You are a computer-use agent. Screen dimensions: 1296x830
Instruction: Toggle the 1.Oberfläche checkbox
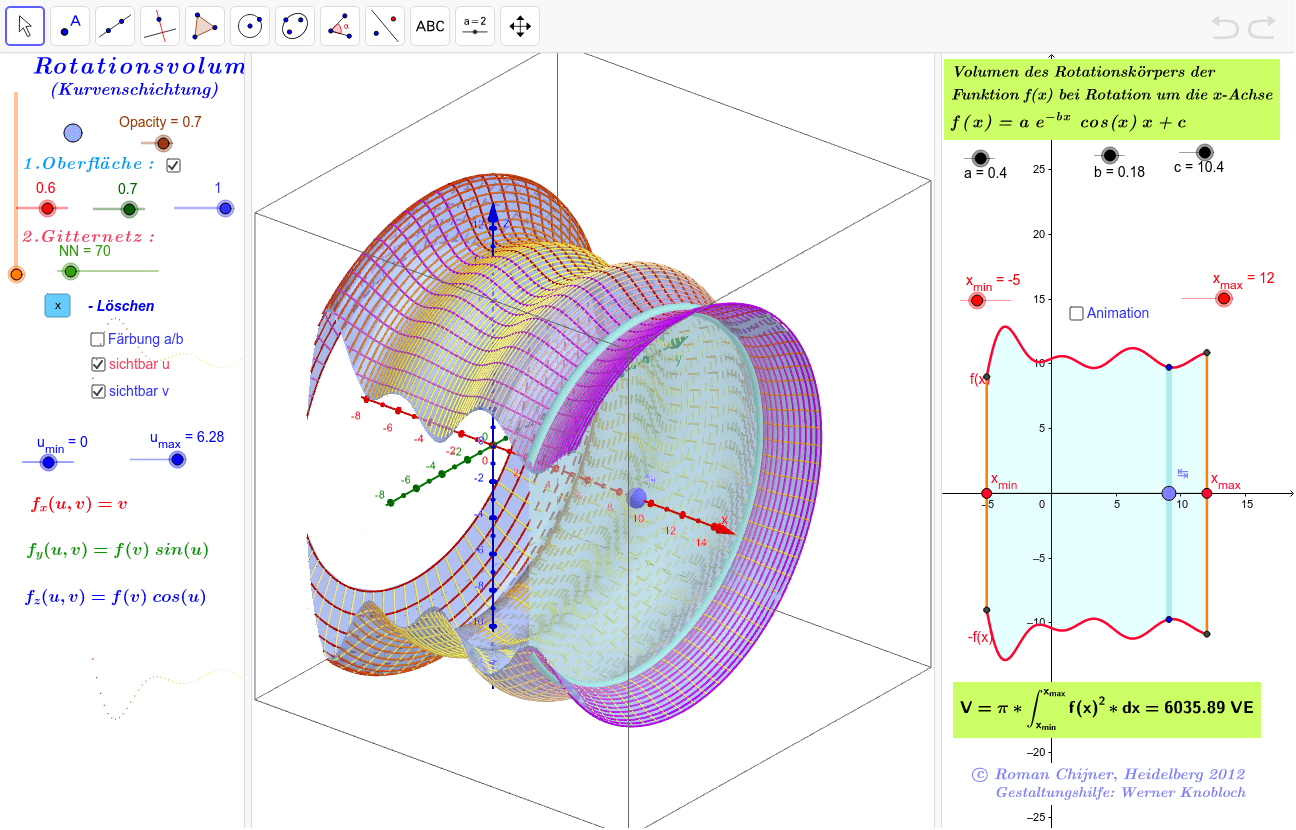point(174,165)
